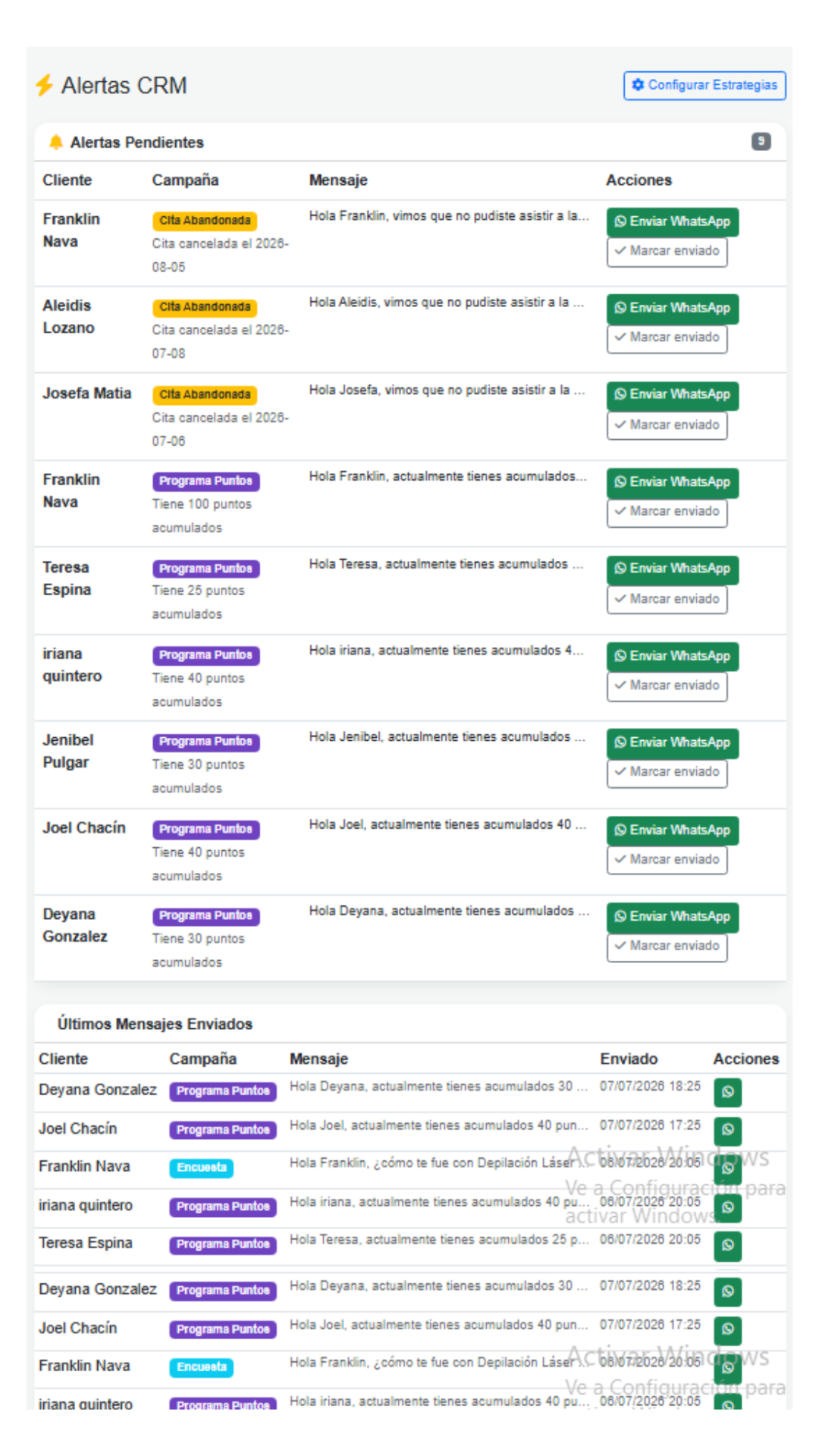The image size is (819, 1456).
Task: Open Configurar Estrategias
Action: (x=704, y=85)
